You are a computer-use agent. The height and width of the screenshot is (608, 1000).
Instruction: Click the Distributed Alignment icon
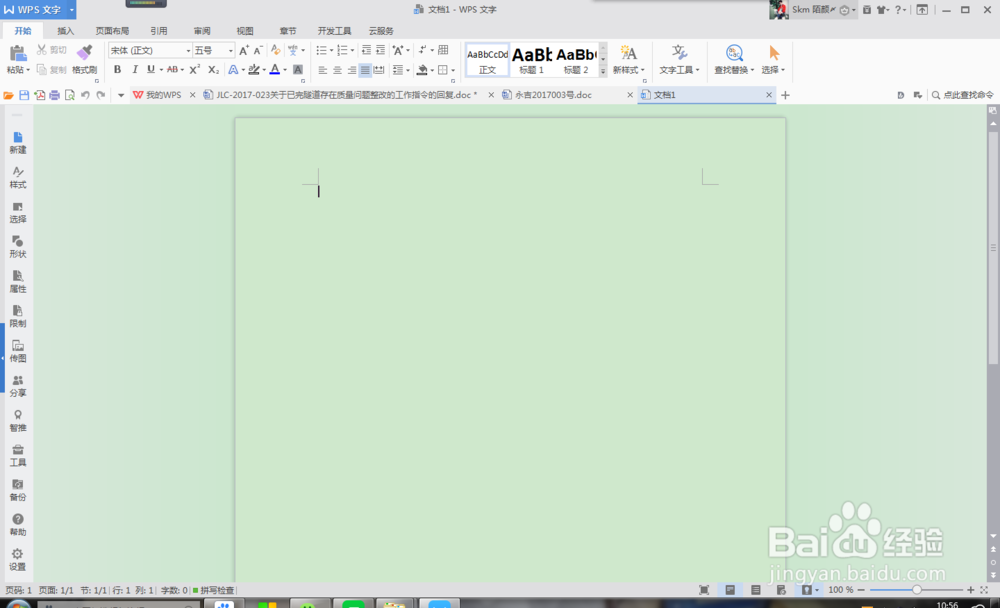379,70
